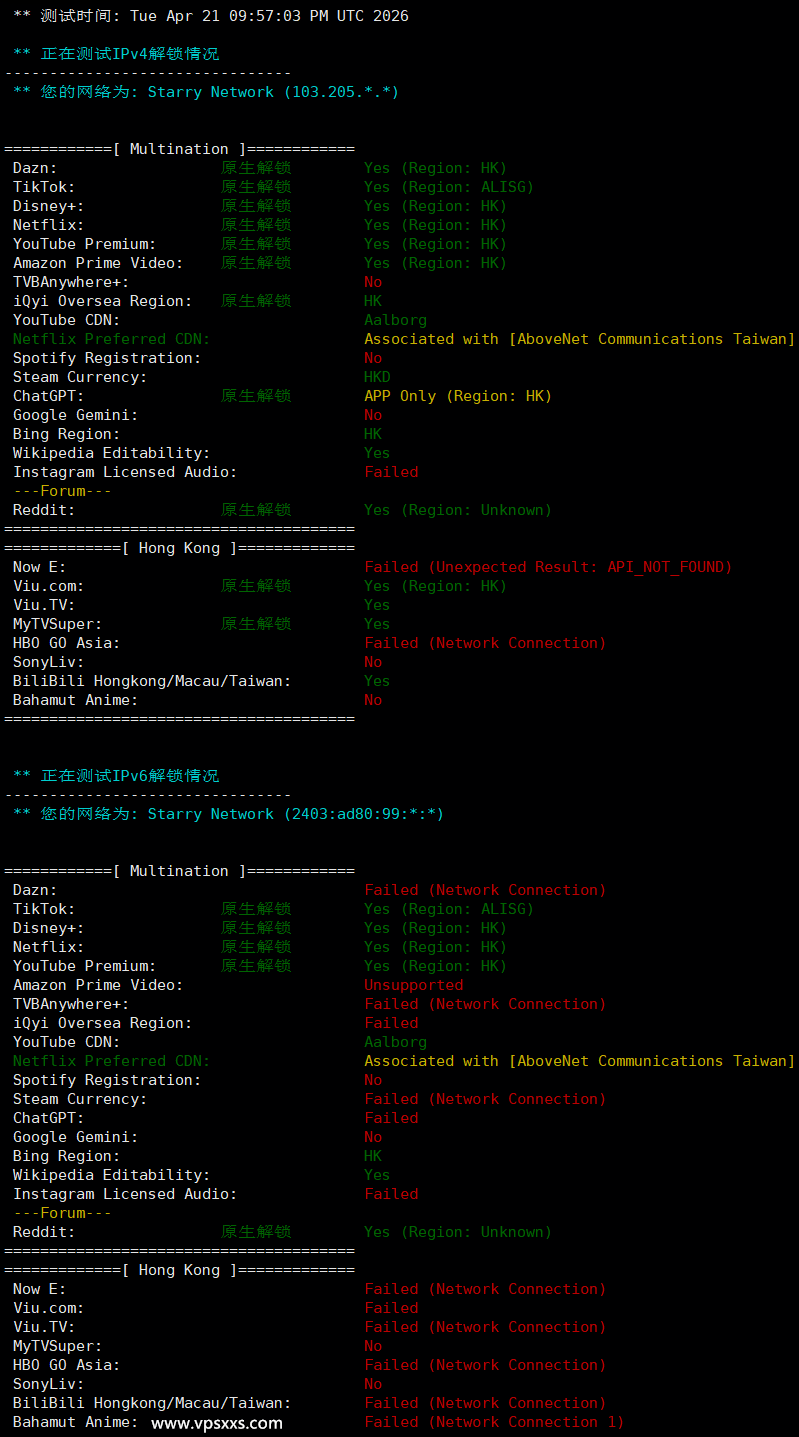This screenshot has height=1437, width=799.
Task: Click TikTok's ALISG region result under IPv4
Action: click(x=448, y=187)
